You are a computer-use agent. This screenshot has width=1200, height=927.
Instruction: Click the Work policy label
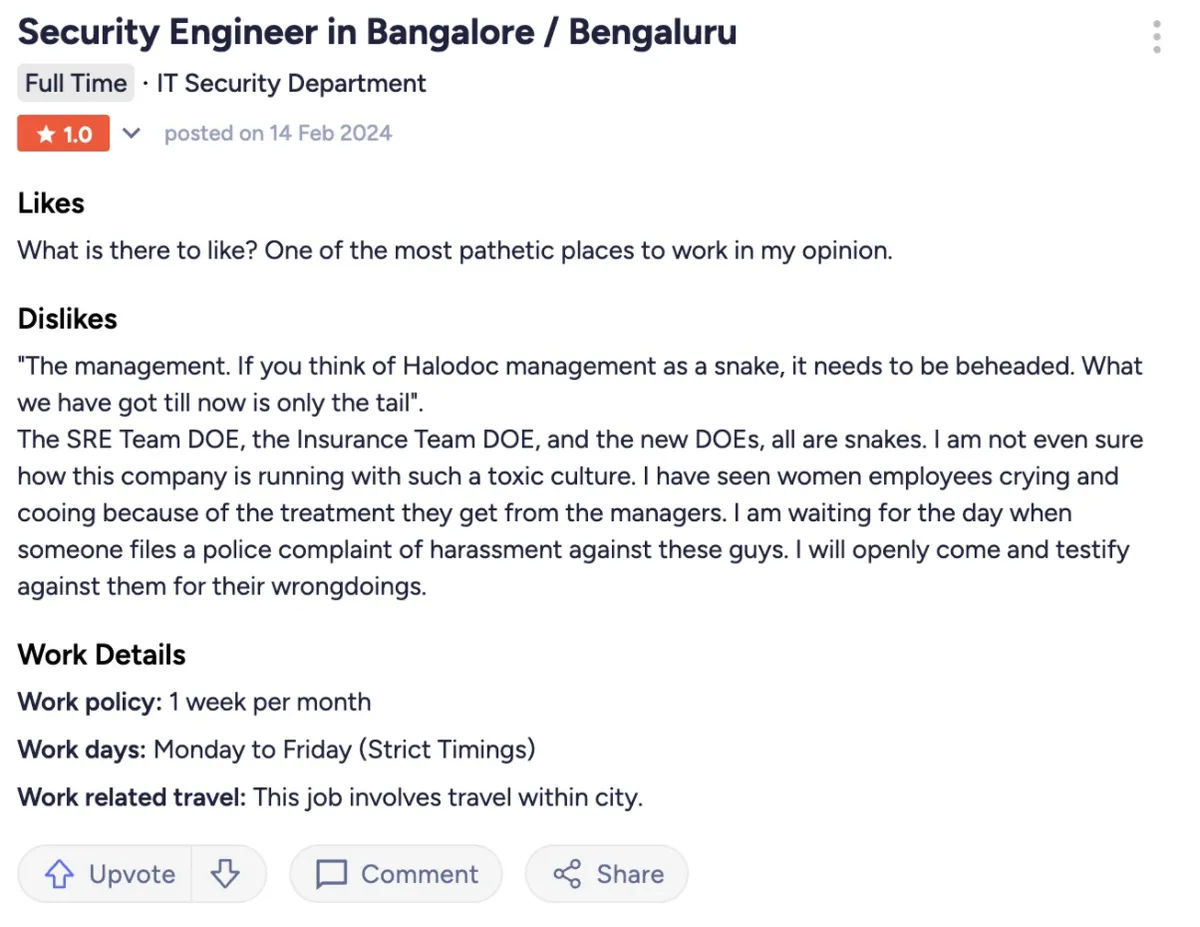click(x=89, y=702)
